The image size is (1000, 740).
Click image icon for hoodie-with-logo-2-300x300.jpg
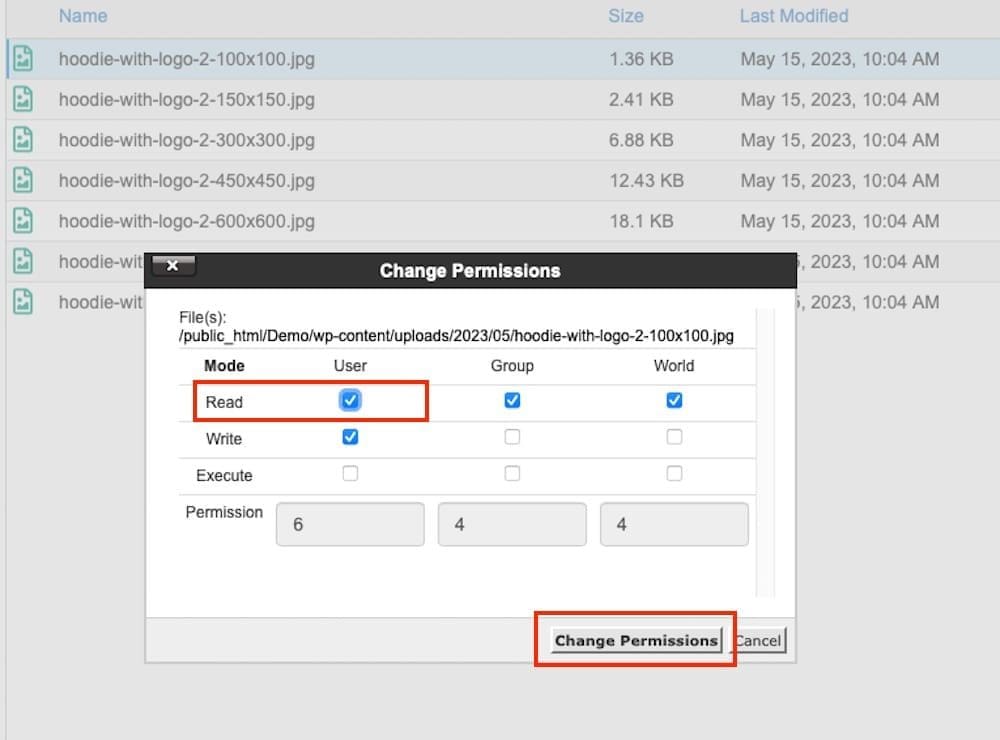[x=22, y=140]
